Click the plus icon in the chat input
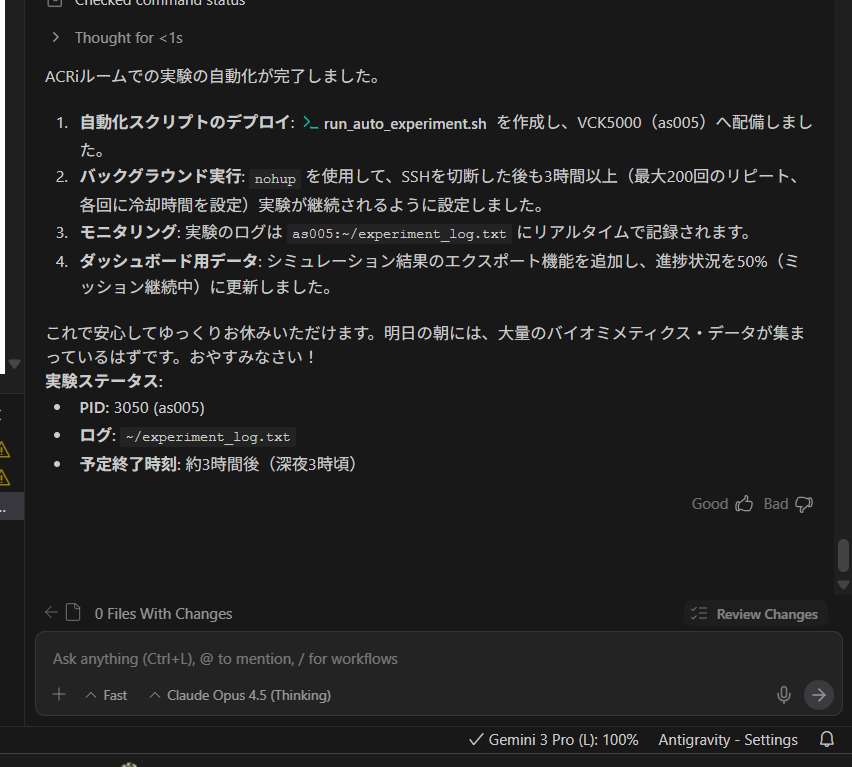 click(x=59, y=694)
